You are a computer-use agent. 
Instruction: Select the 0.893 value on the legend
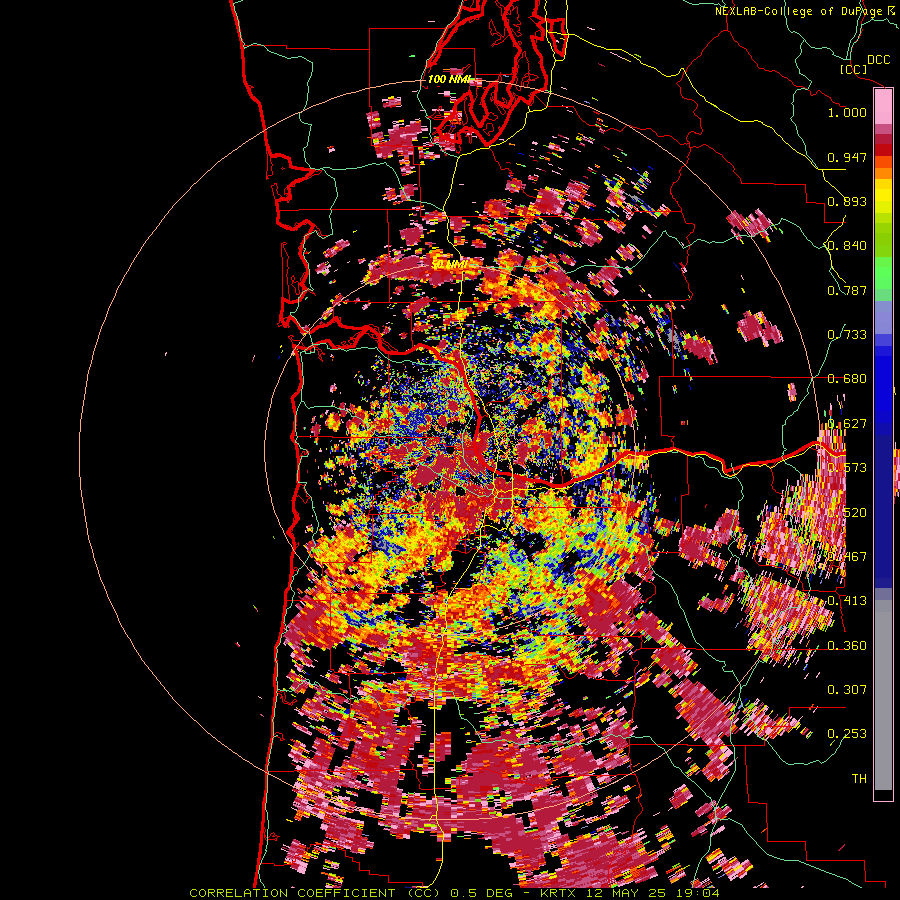847,201
